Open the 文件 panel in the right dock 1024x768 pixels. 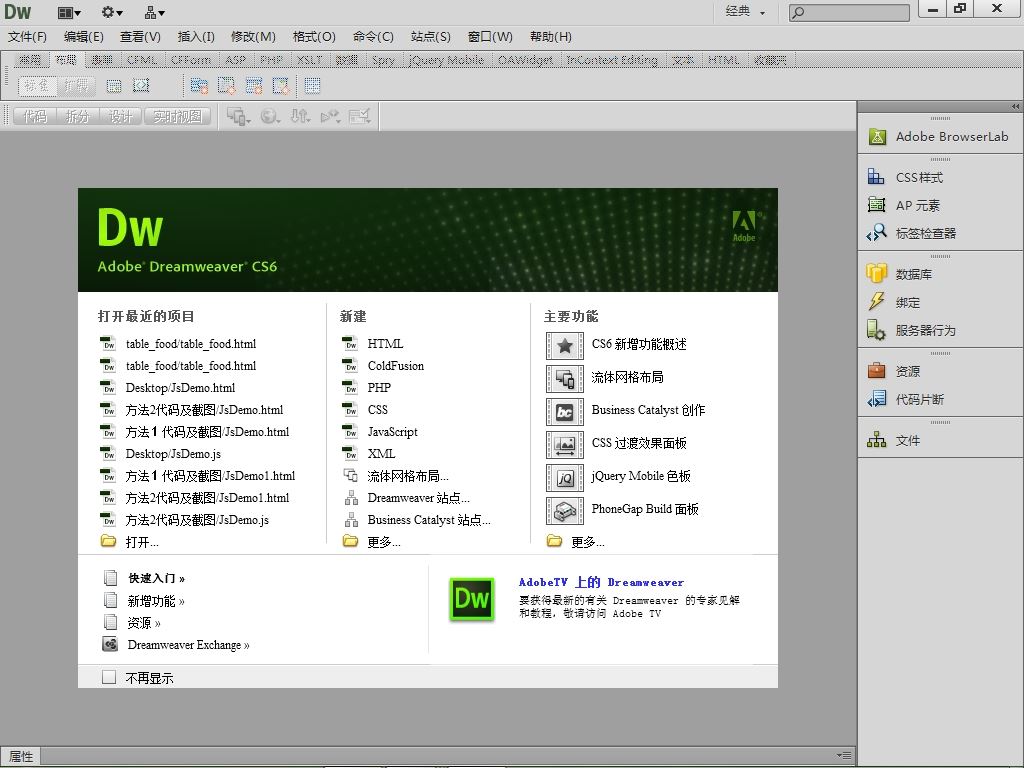click(x=893, y=440)
